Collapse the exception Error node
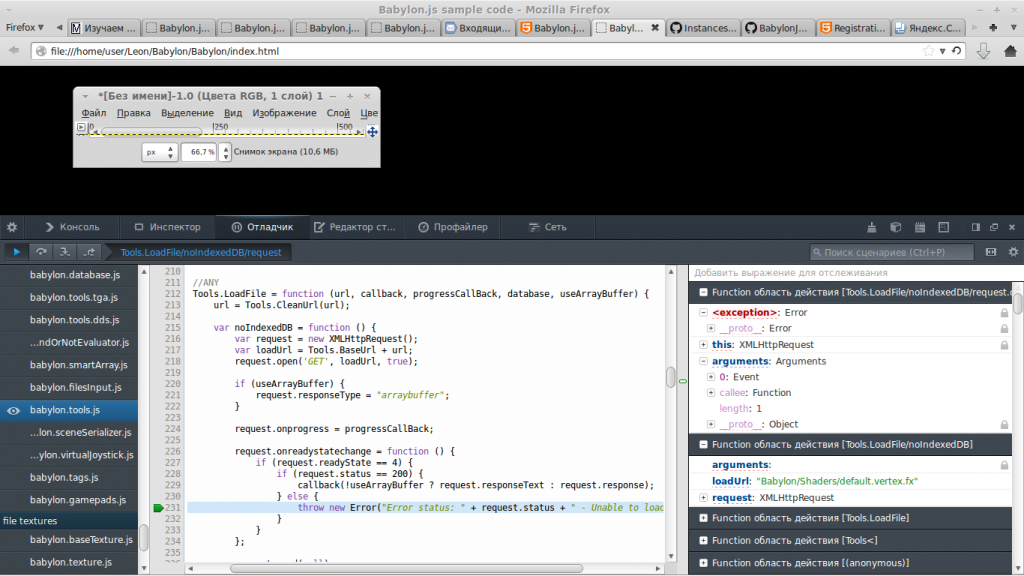The width and height of the screenshot is (1024, 576). coord(703,313)
